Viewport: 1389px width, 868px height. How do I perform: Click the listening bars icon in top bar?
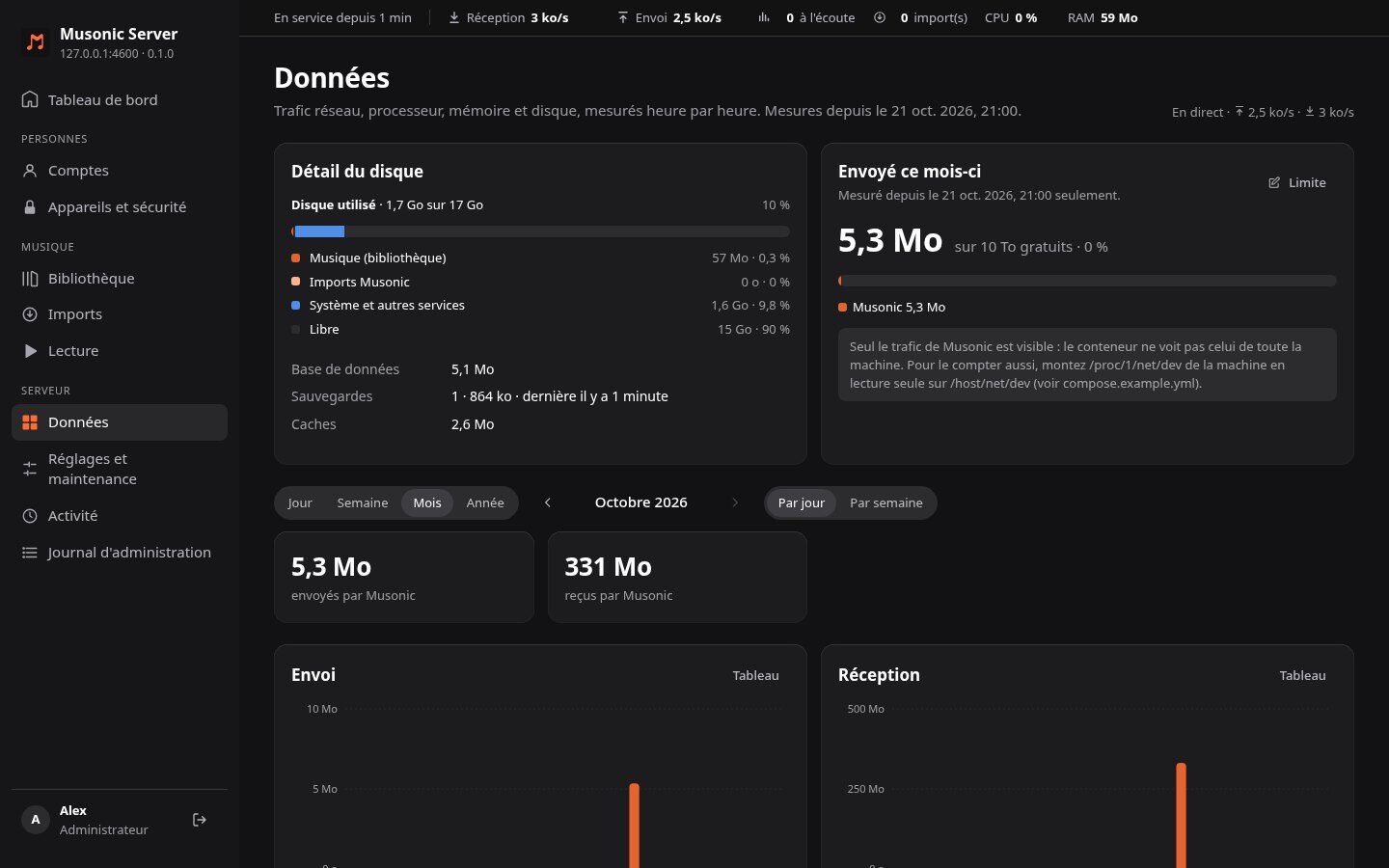[x=764, y=17]
